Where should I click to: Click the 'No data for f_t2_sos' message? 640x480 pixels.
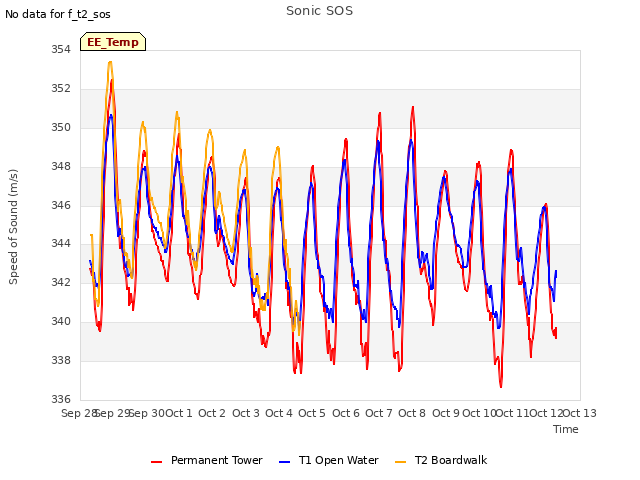click(58, 14)
